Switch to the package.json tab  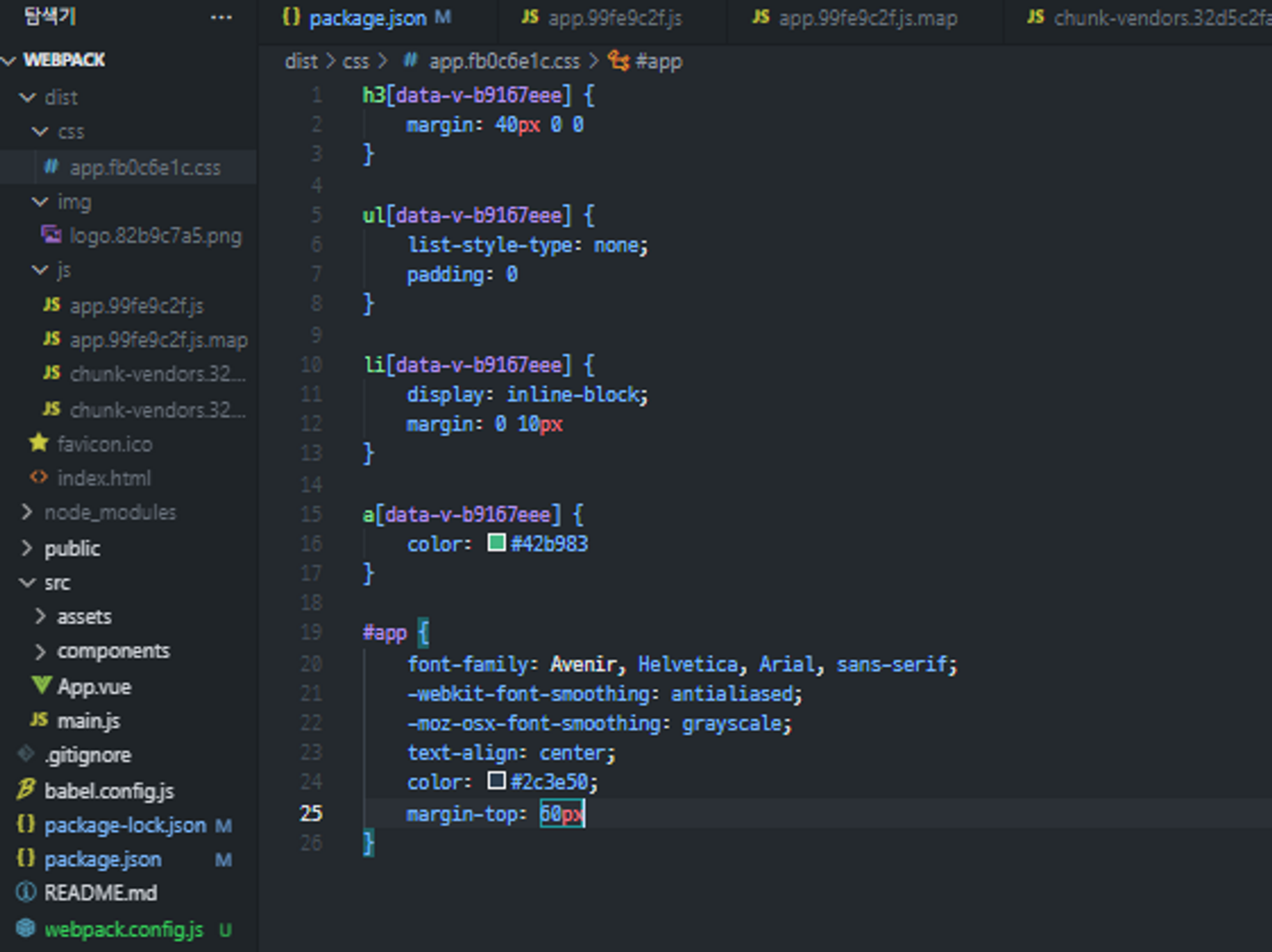[x=367, y=18]
